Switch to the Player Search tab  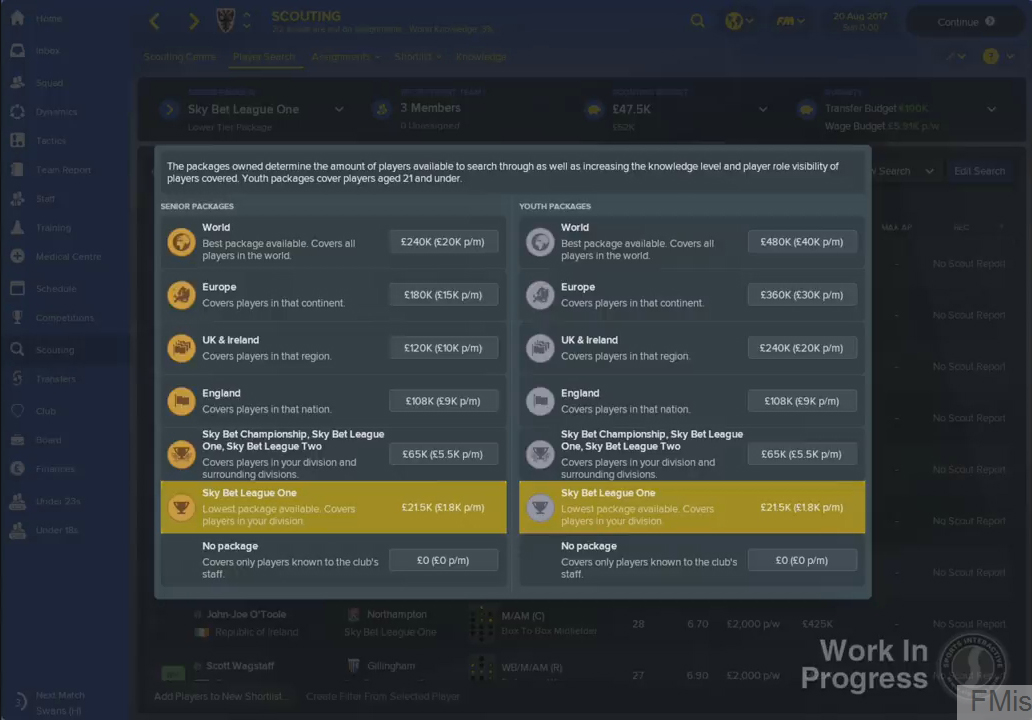pos(264,57)
